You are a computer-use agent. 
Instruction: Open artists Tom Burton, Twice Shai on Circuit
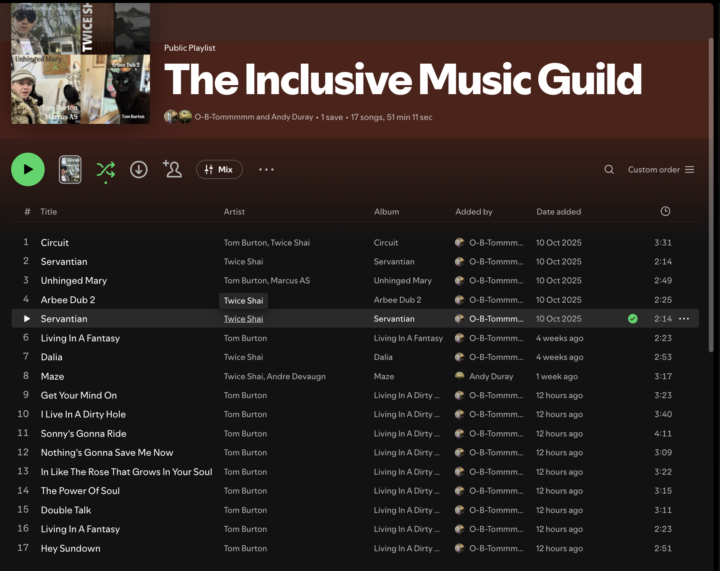coord(267,242)
